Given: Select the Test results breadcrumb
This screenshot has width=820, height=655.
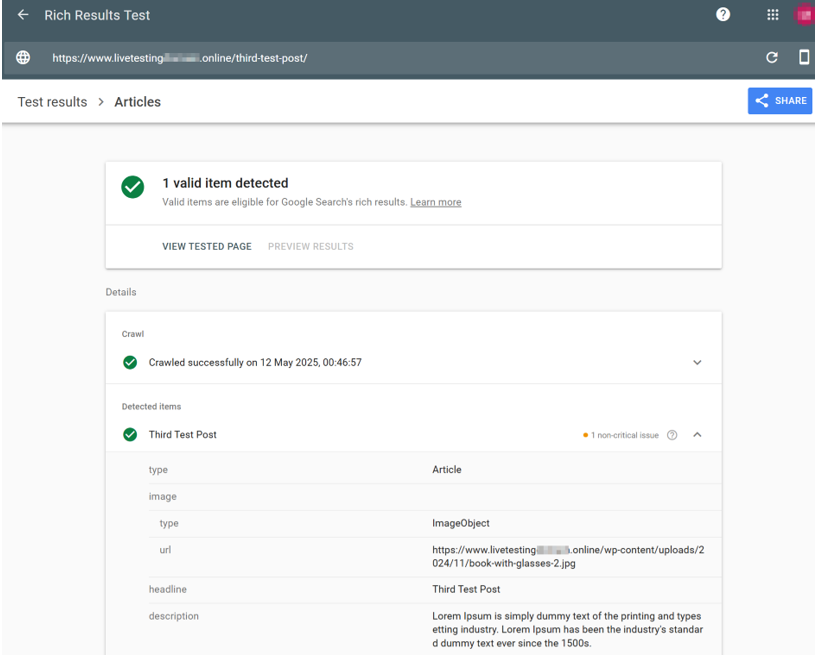Looking at the screenshot, I should tap(52, 101).
